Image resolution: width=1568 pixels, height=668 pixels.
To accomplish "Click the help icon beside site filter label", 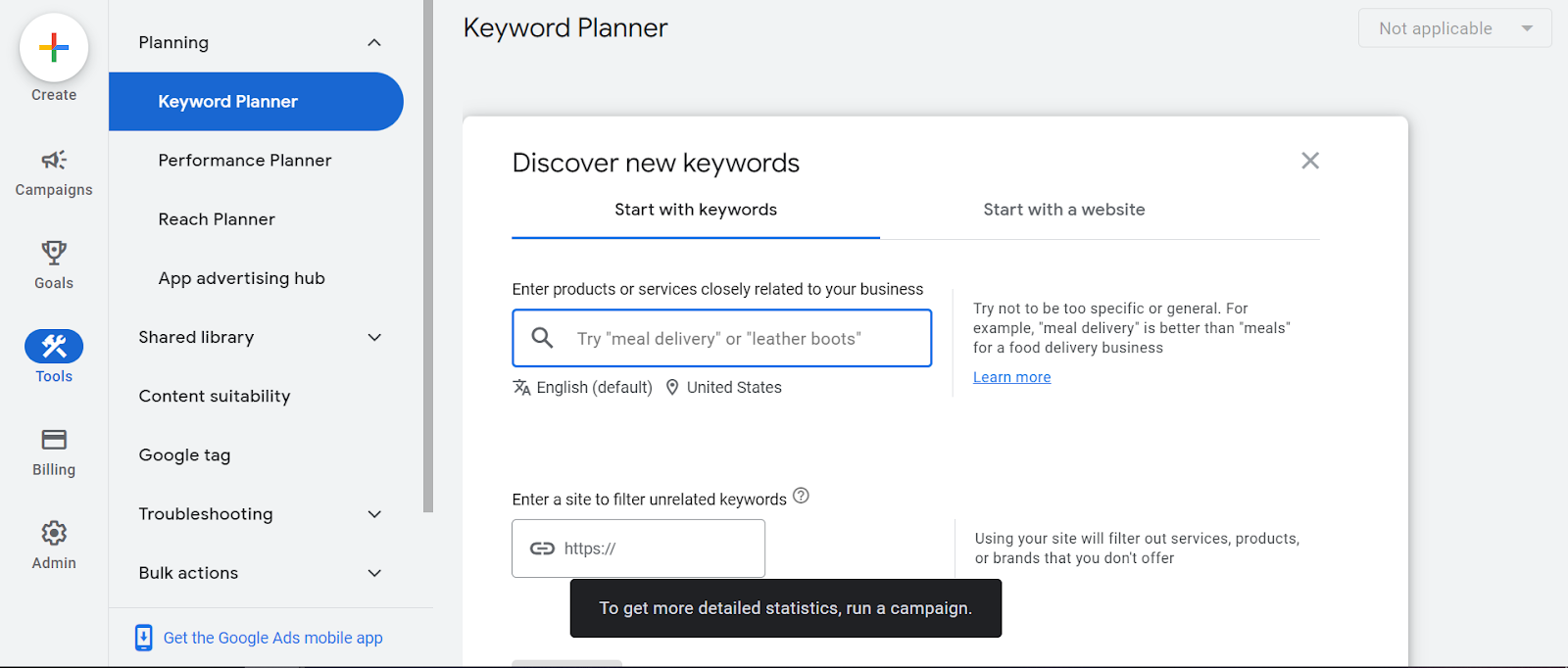I will click(801, 496).
